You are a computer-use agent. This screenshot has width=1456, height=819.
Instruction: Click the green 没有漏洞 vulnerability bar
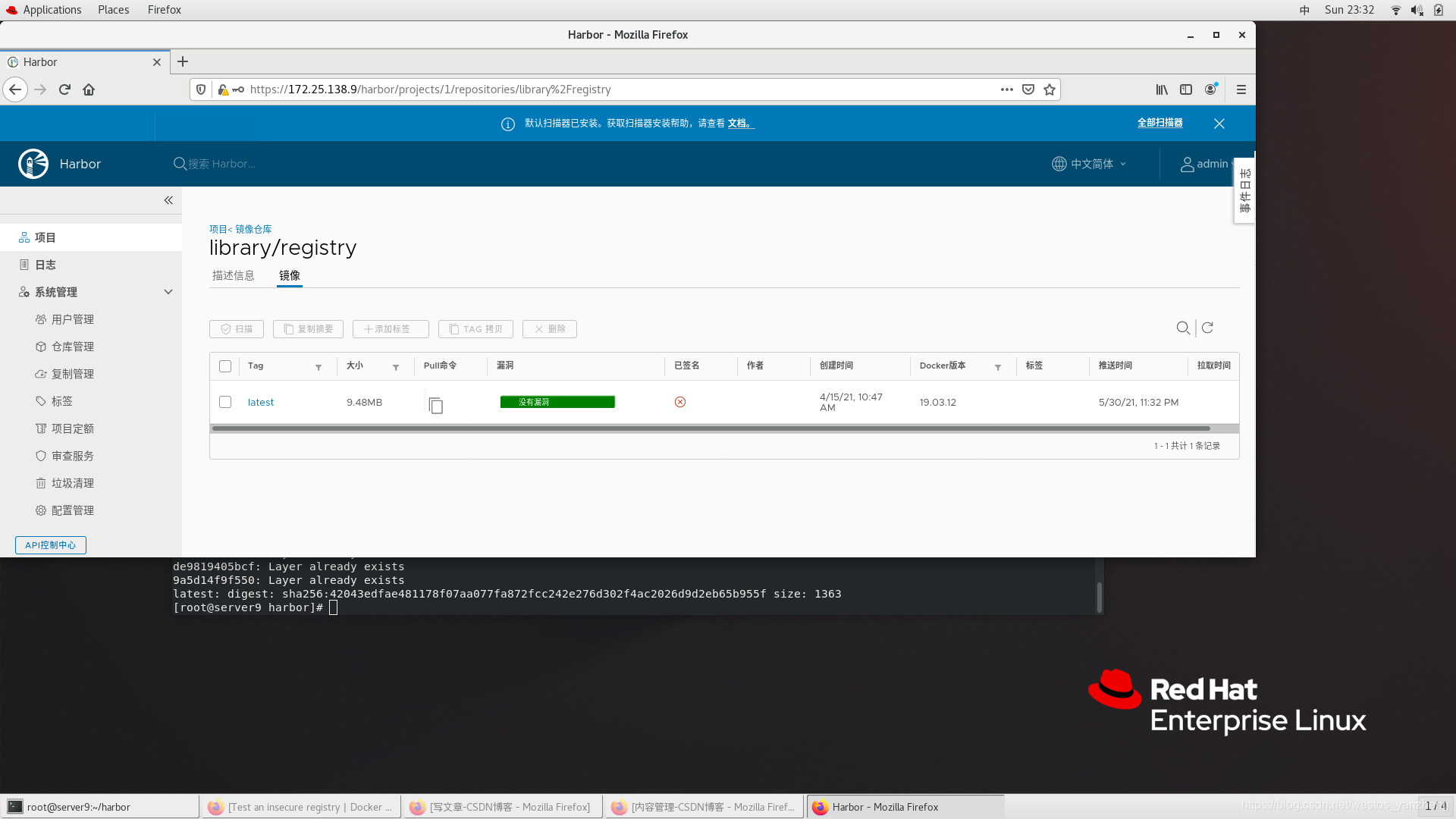557,402
